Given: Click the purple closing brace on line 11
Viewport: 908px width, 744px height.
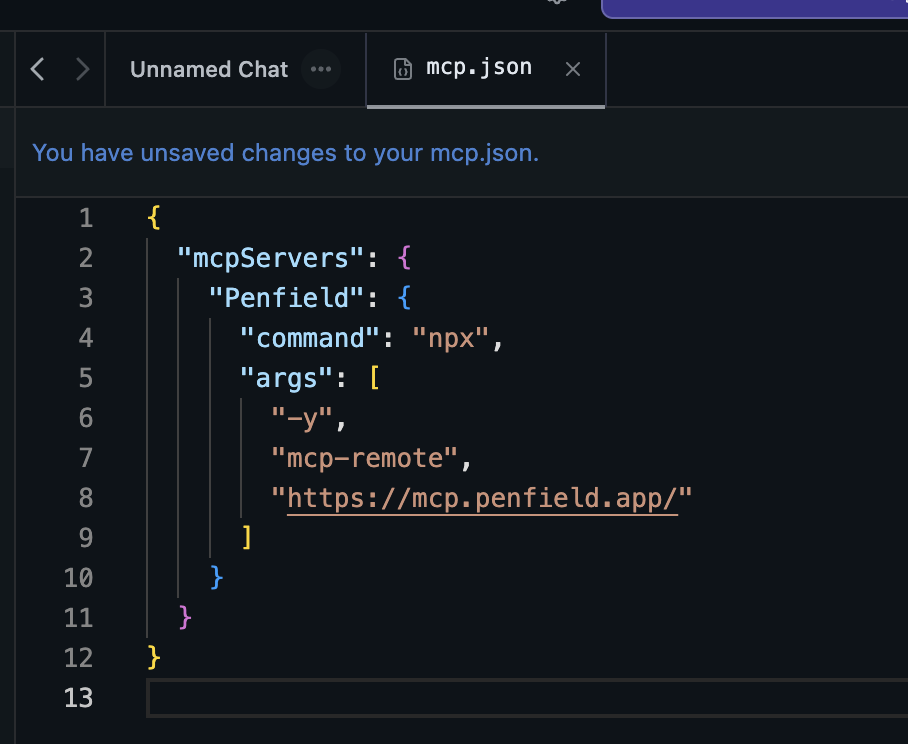Looking at the screenshot, I should click(185, 618).
